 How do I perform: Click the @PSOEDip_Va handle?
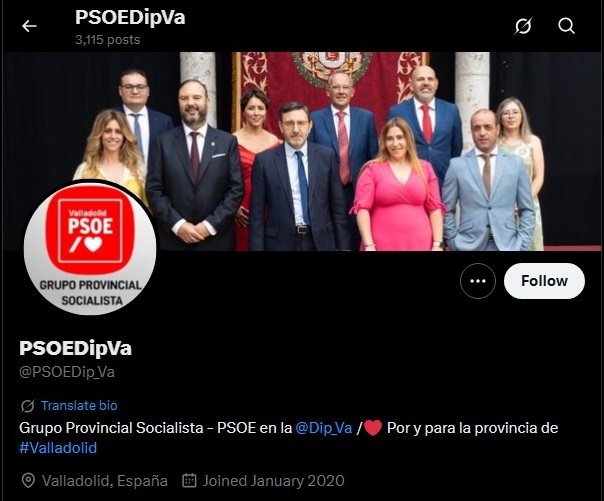click(67, 372)
